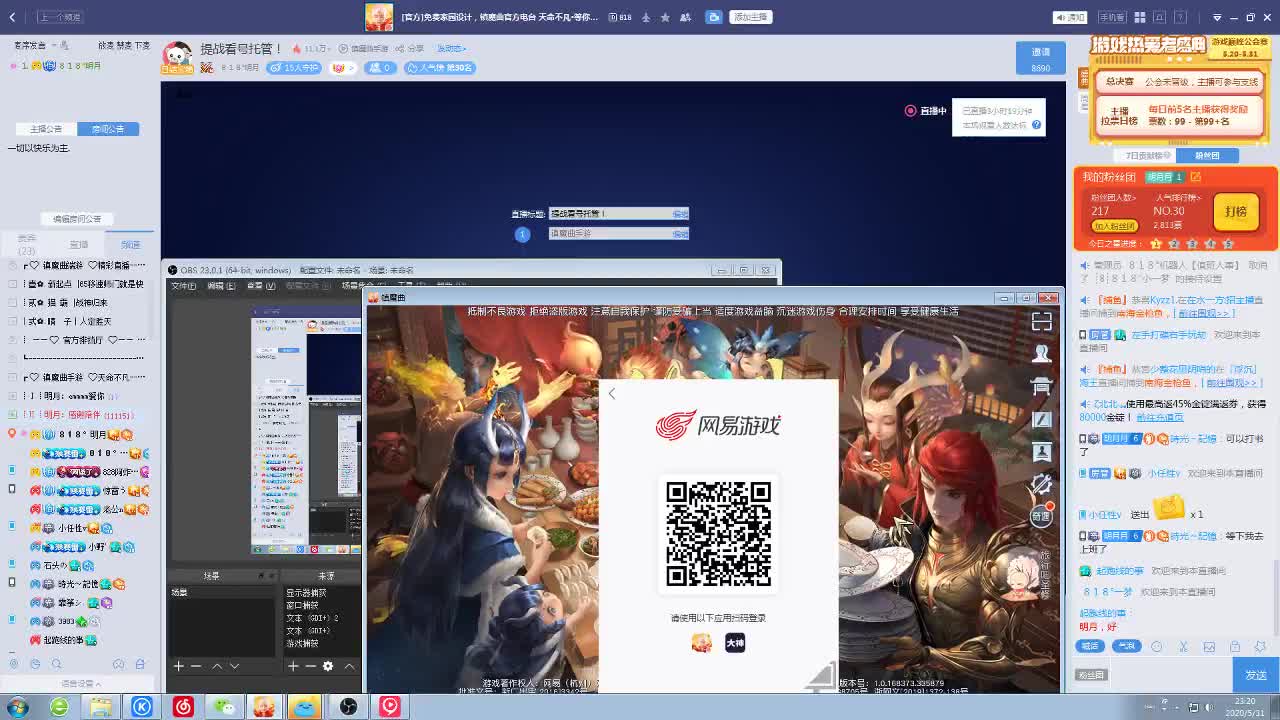Click the back arrow in NetEase login dialog
Screen dimensions: 1280x720
point(612,394)
